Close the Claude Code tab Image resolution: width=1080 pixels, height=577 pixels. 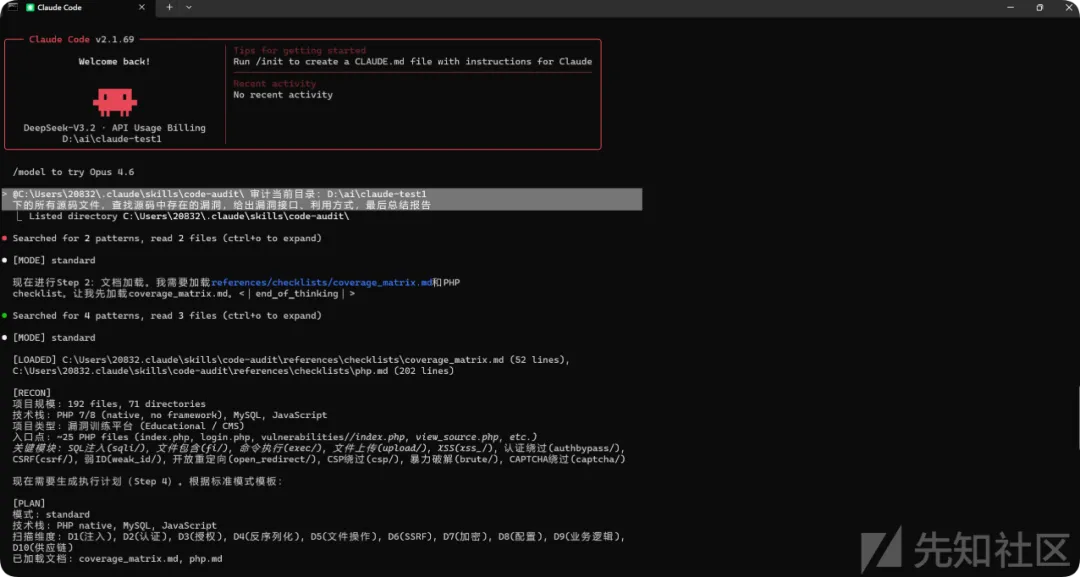tap(142, 8)
